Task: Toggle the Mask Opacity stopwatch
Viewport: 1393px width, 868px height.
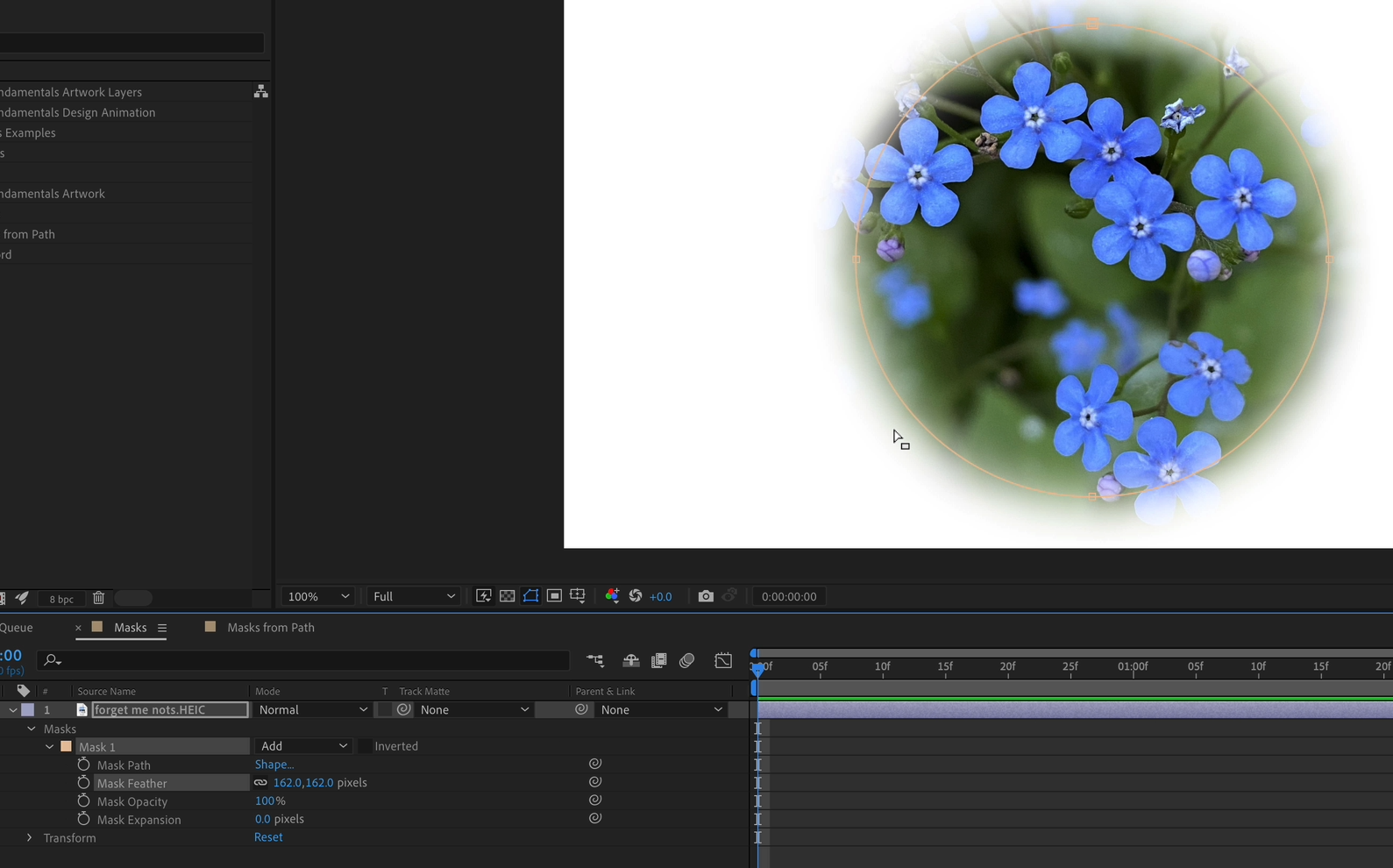Action: [83, 801]
